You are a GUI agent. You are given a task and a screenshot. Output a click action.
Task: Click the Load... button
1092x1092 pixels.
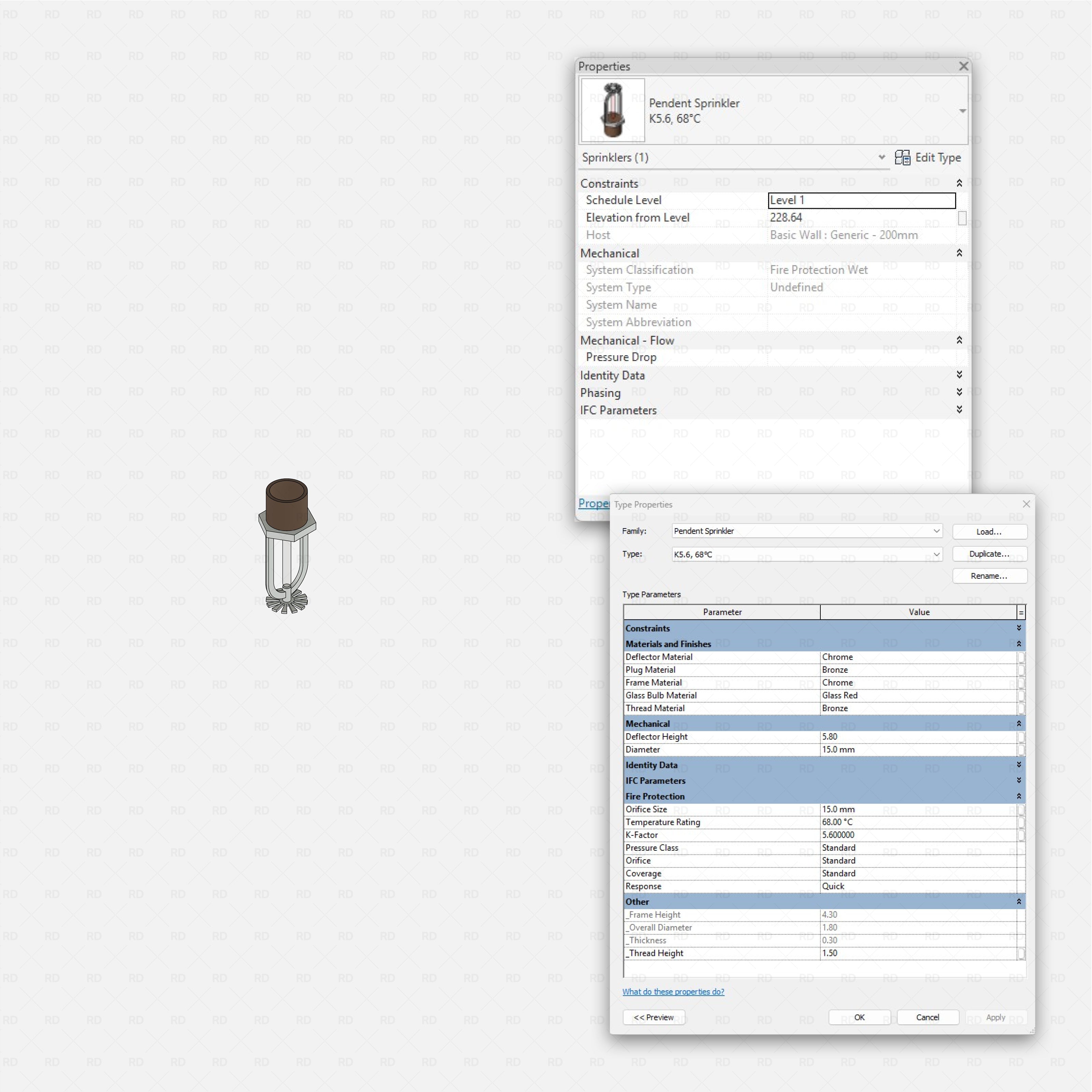point(989,531)
